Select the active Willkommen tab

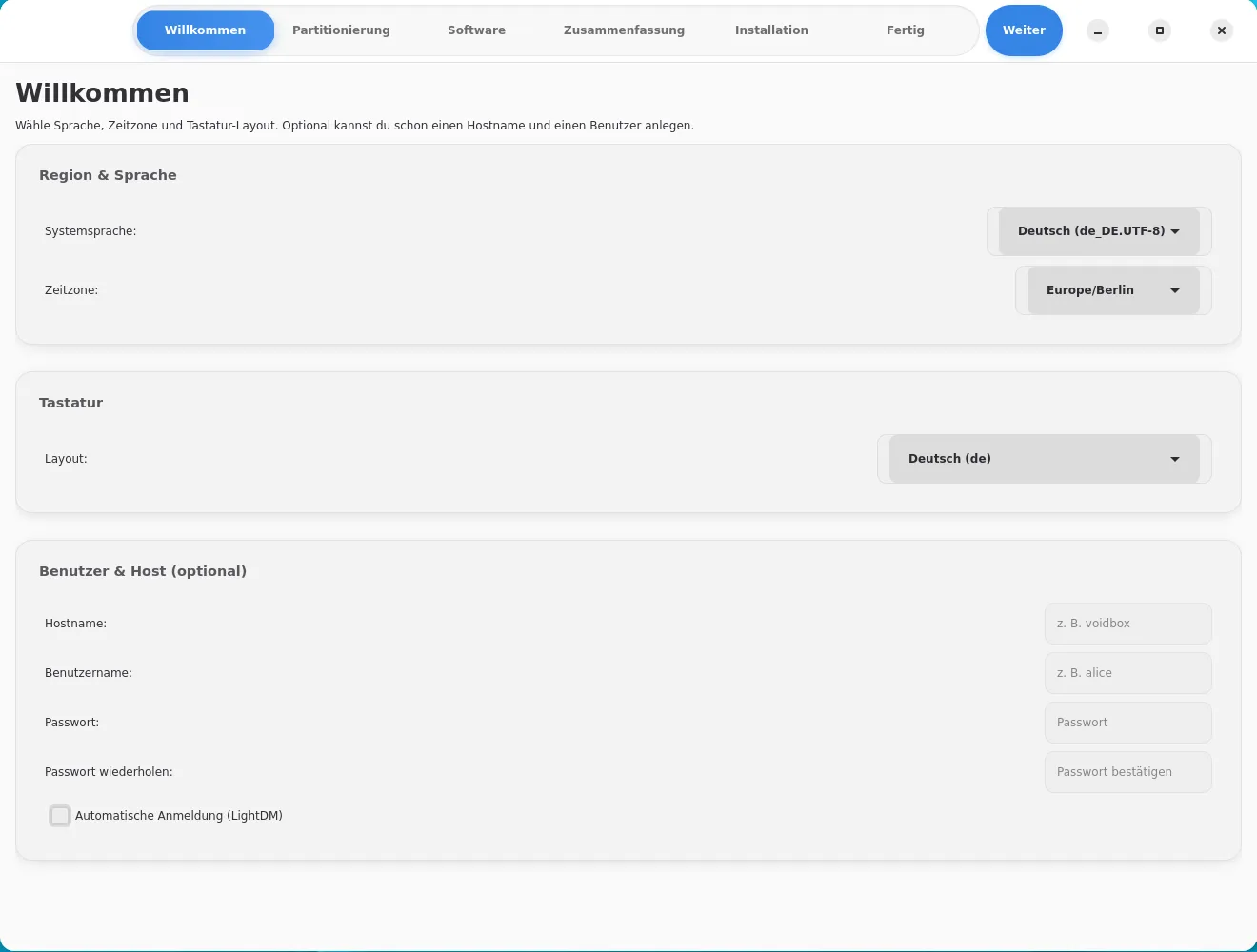pos(205,30)
